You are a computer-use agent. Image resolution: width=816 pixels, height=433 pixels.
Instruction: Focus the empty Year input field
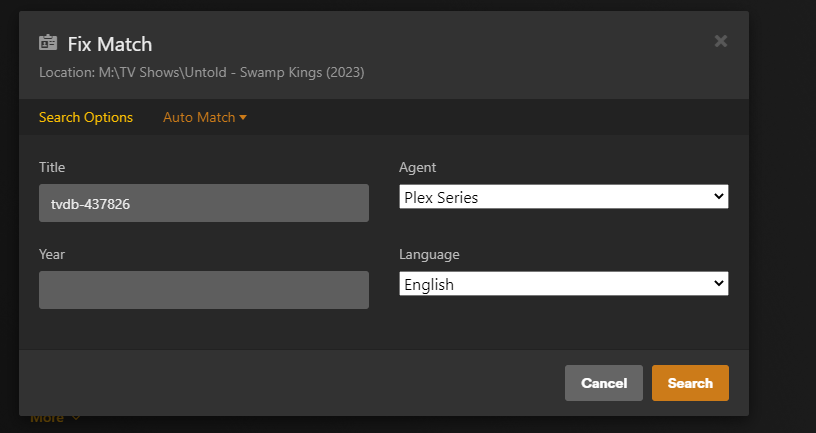[204, 290]
